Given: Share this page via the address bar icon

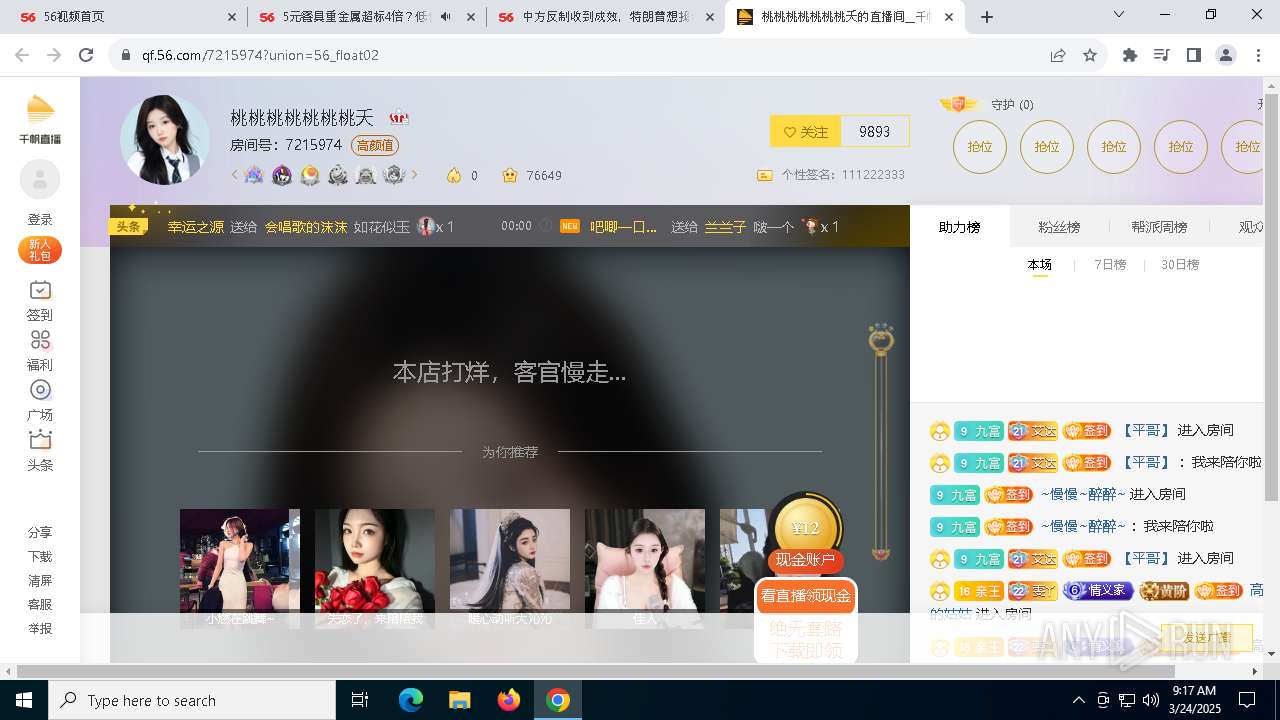Looking at the screenshot, I should click(x=1058, y=56).
